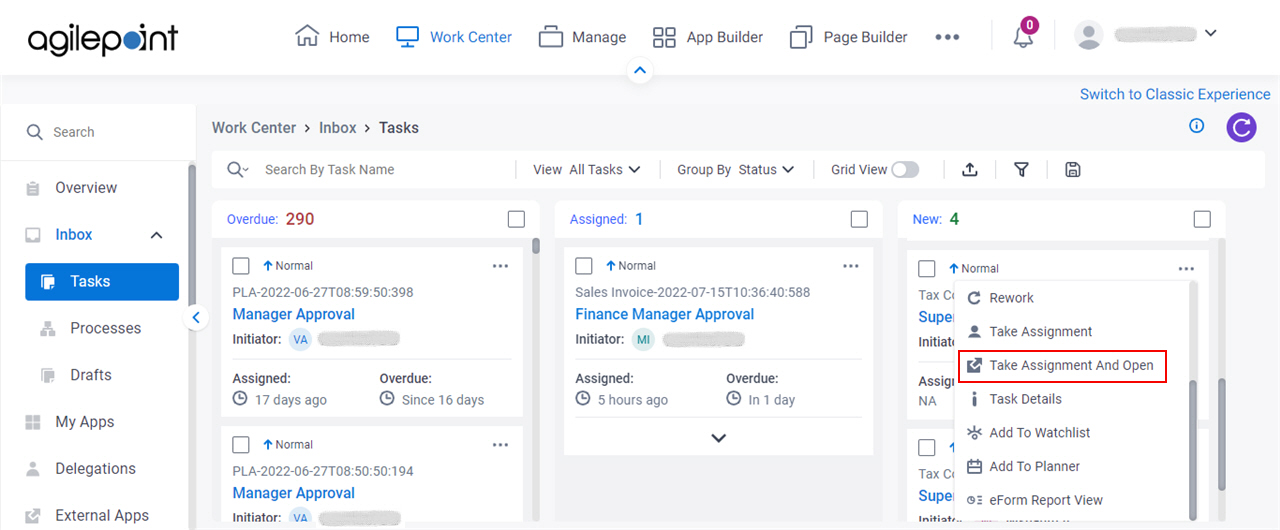Click Work Center breadcrumb

click(254, 128)
